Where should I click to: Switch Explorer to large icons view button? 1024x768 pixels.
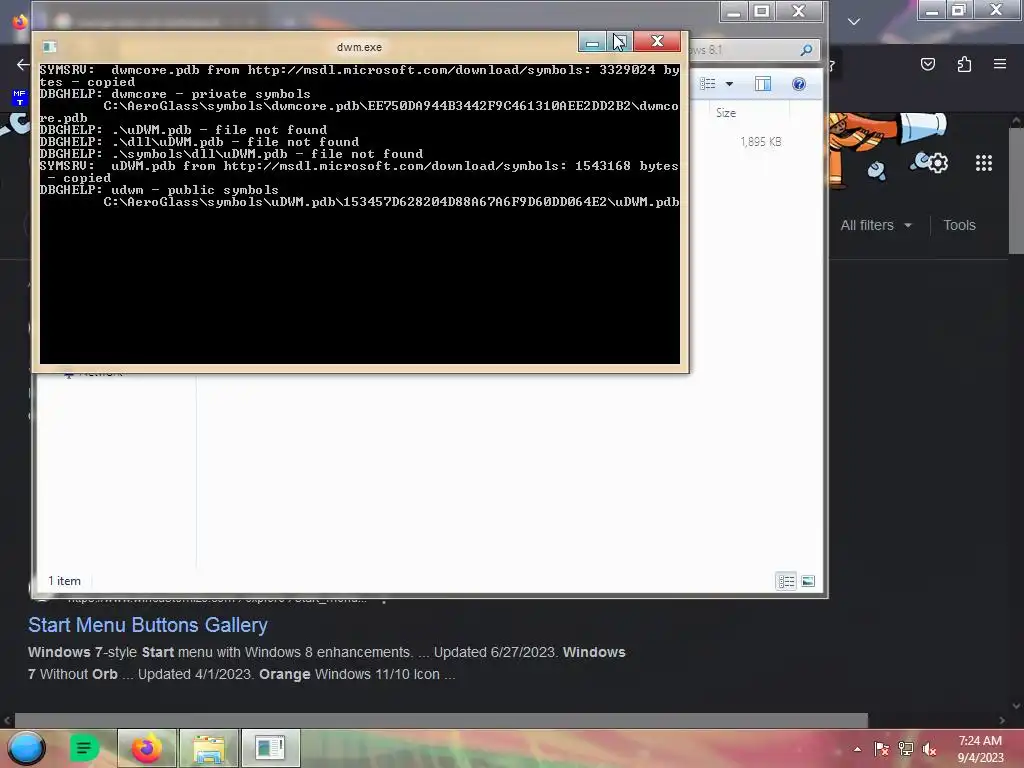coord(808,581)
